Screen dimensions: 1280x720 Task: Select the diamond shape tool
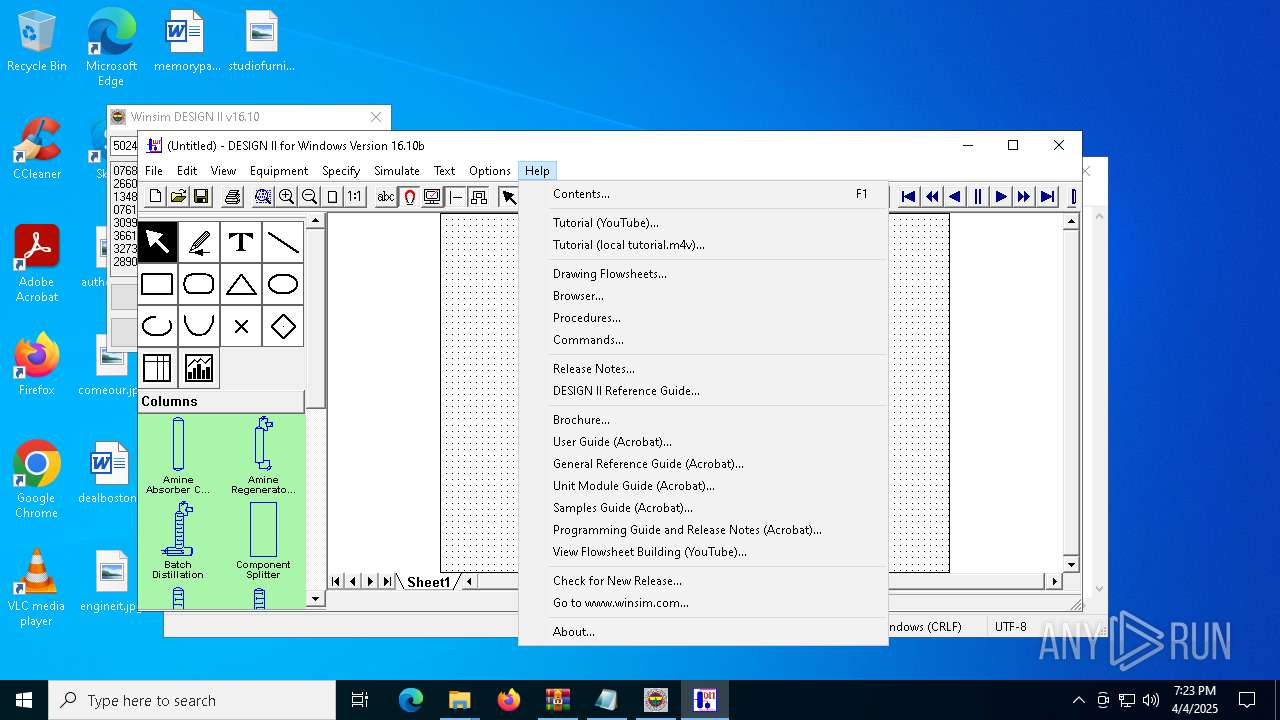[x=283, y=326]
